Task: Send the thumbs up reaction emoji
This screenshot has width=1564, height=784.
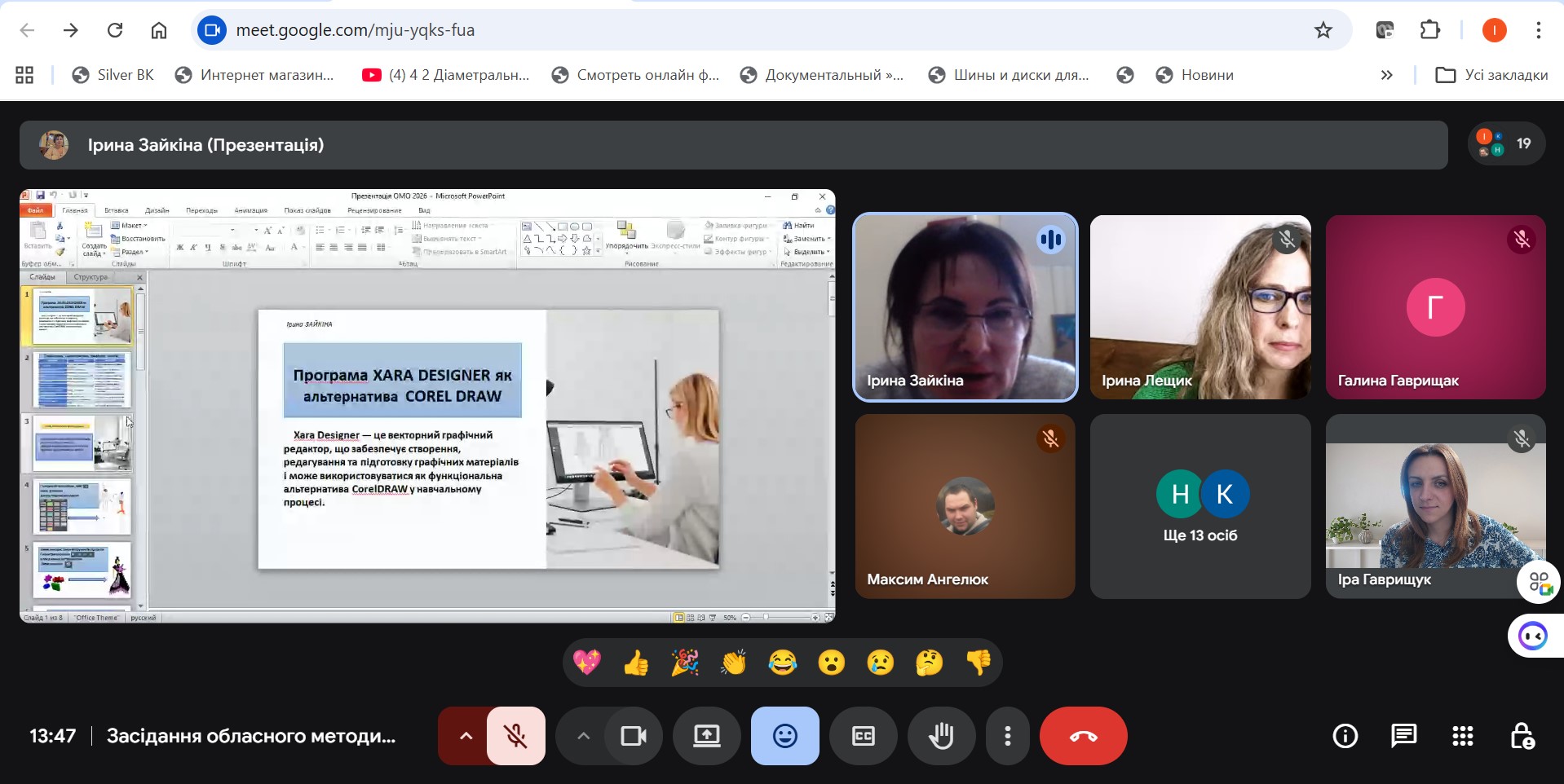Action: point(636,663)
